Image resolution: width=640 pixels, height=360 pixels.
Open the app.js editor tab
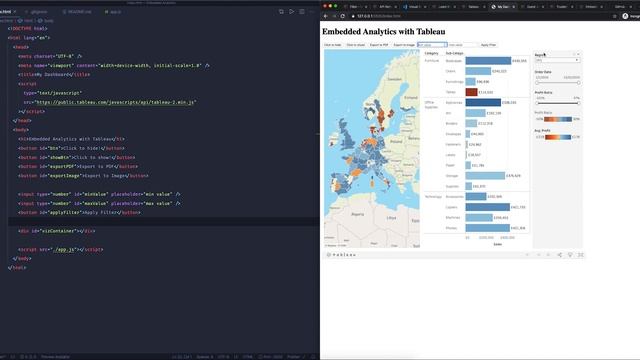113,12
